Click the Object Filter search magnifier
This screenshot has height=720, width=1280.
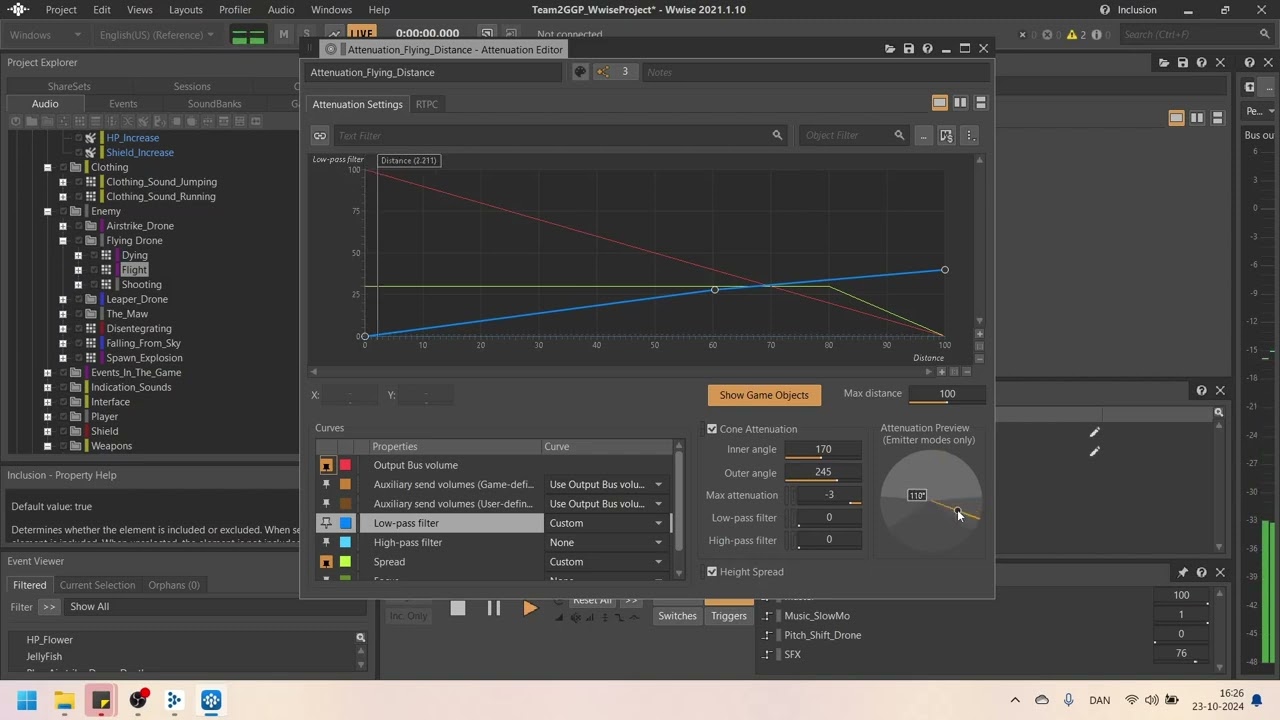coord(899,135)
